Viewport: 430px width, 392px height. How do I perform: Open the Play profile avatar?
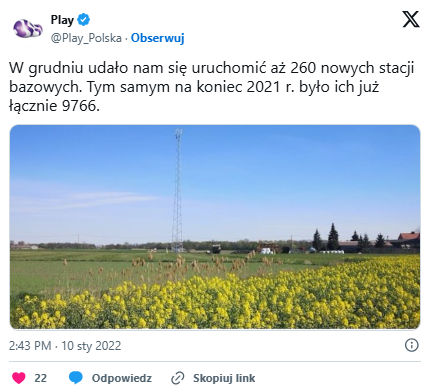point(28,29)
